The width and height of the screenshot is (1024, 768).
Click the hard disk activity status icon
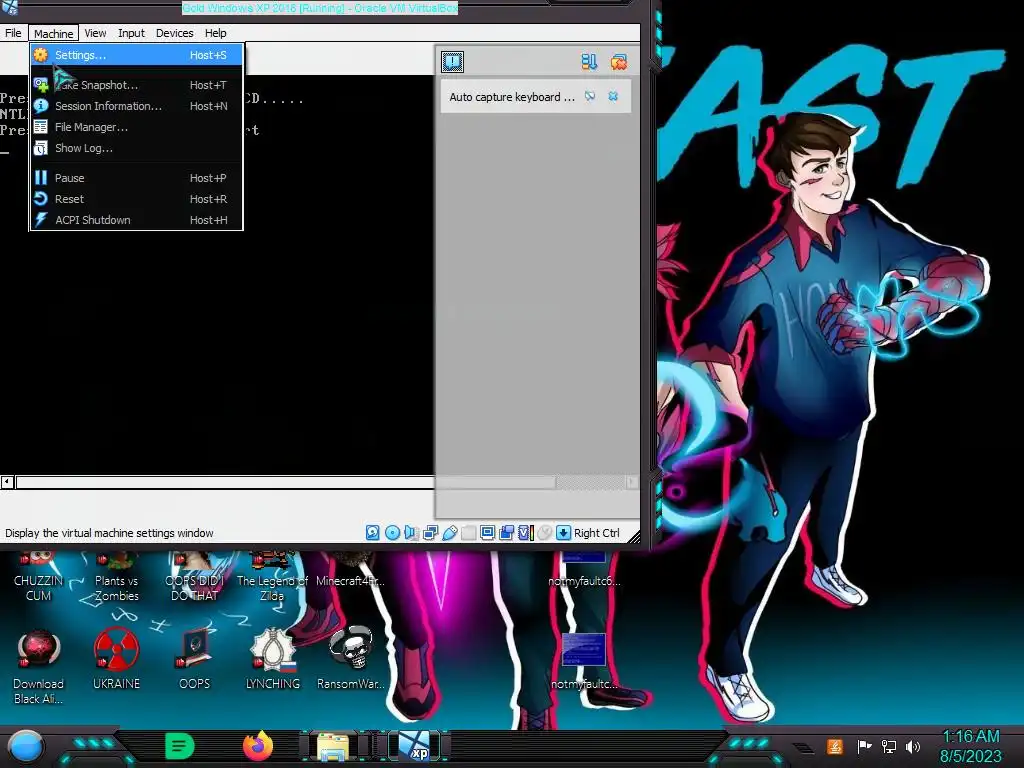coord(372,533)
